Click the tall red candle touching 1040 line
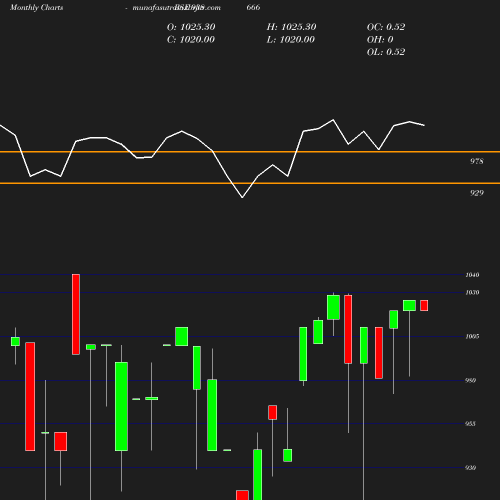The height and width of the screenshot is (500, 500). pyautogui.click(x=76, y=314)
